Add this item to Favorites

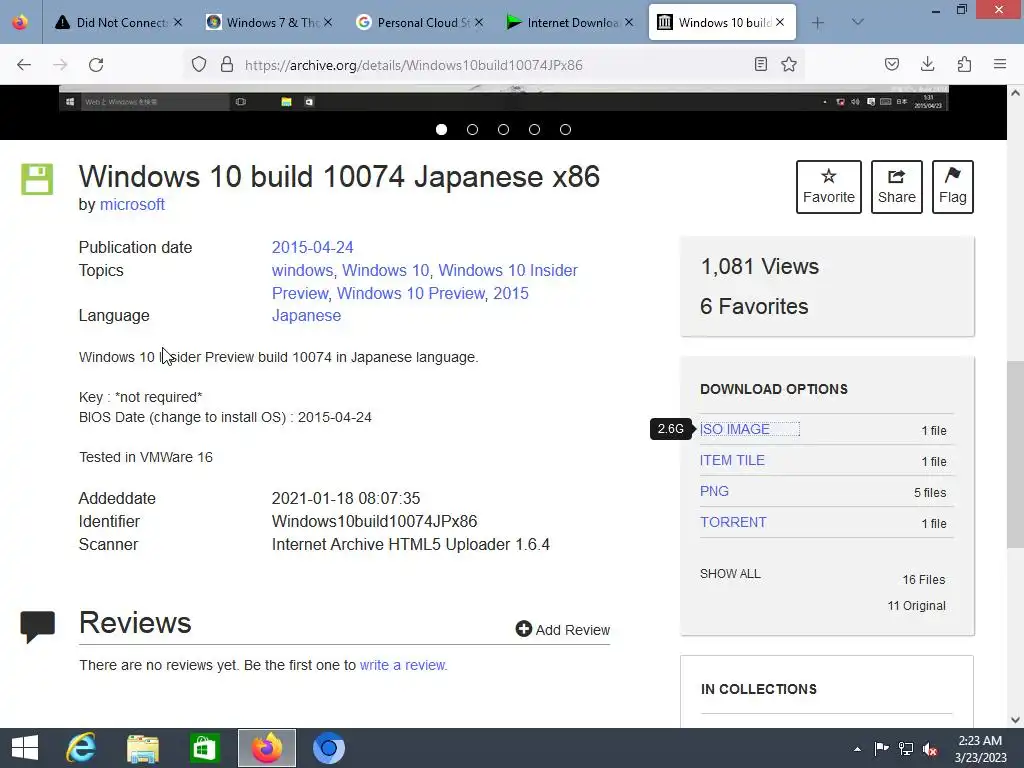829,187
